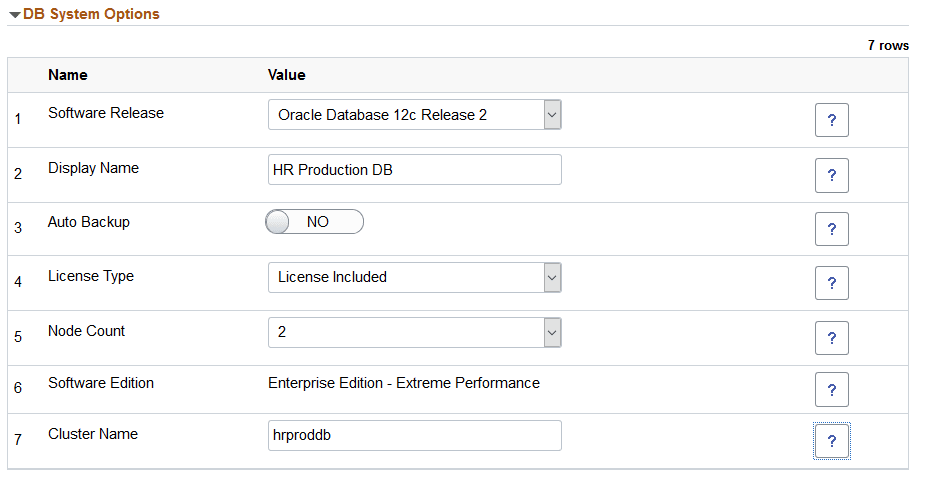
Task: Focus the Cluster Name input field
Action: click(414, 435)
